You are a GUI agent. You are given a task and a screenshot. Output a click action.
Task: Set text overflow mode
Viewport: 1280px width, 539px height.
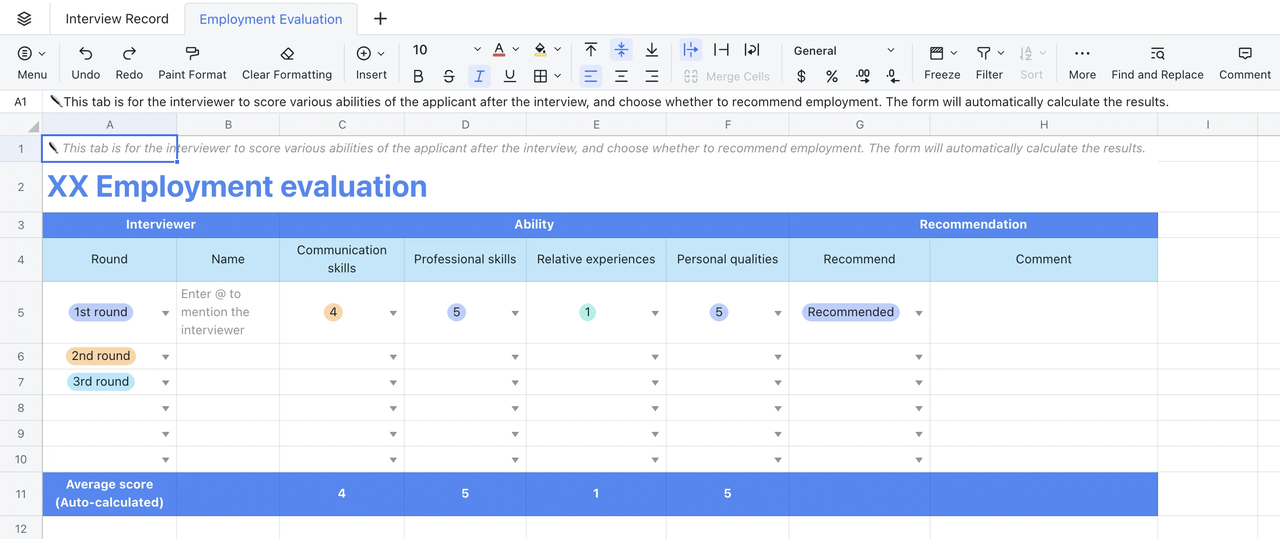pyautogui.click(x=690, y=50)
